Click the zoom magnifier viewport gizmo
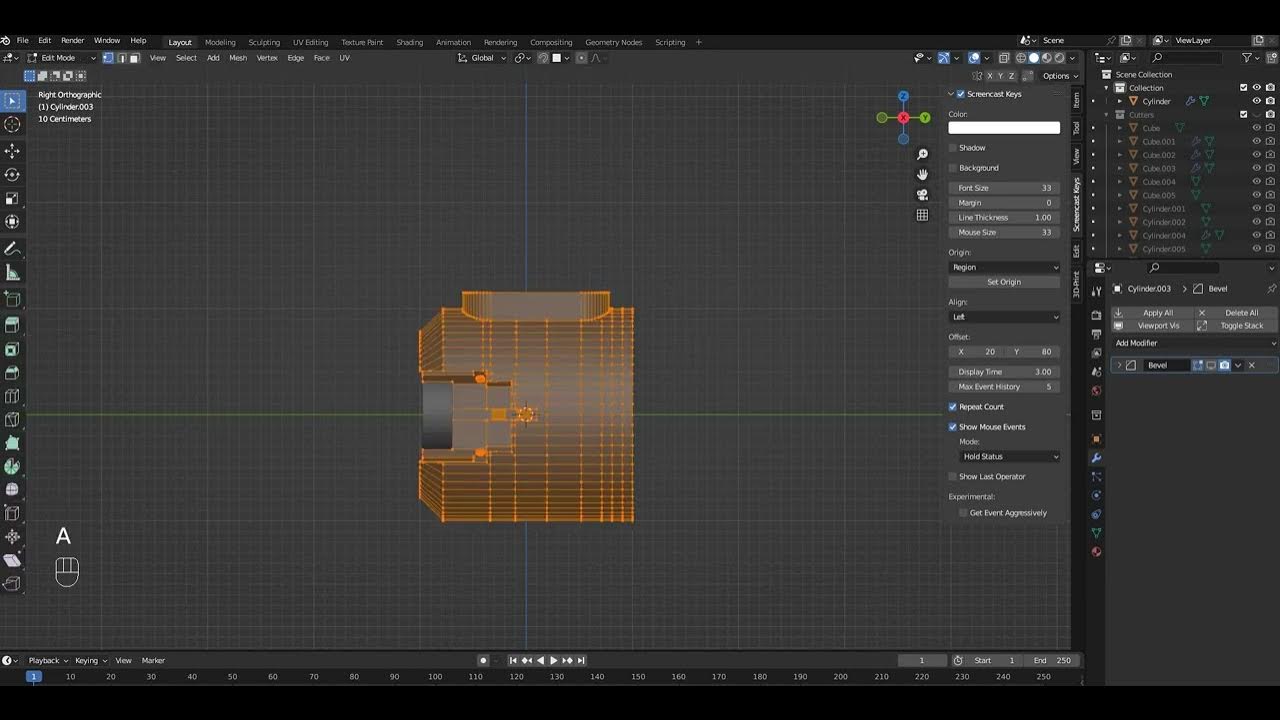Screen dimensions: 1280x720 tap(922, 154)
